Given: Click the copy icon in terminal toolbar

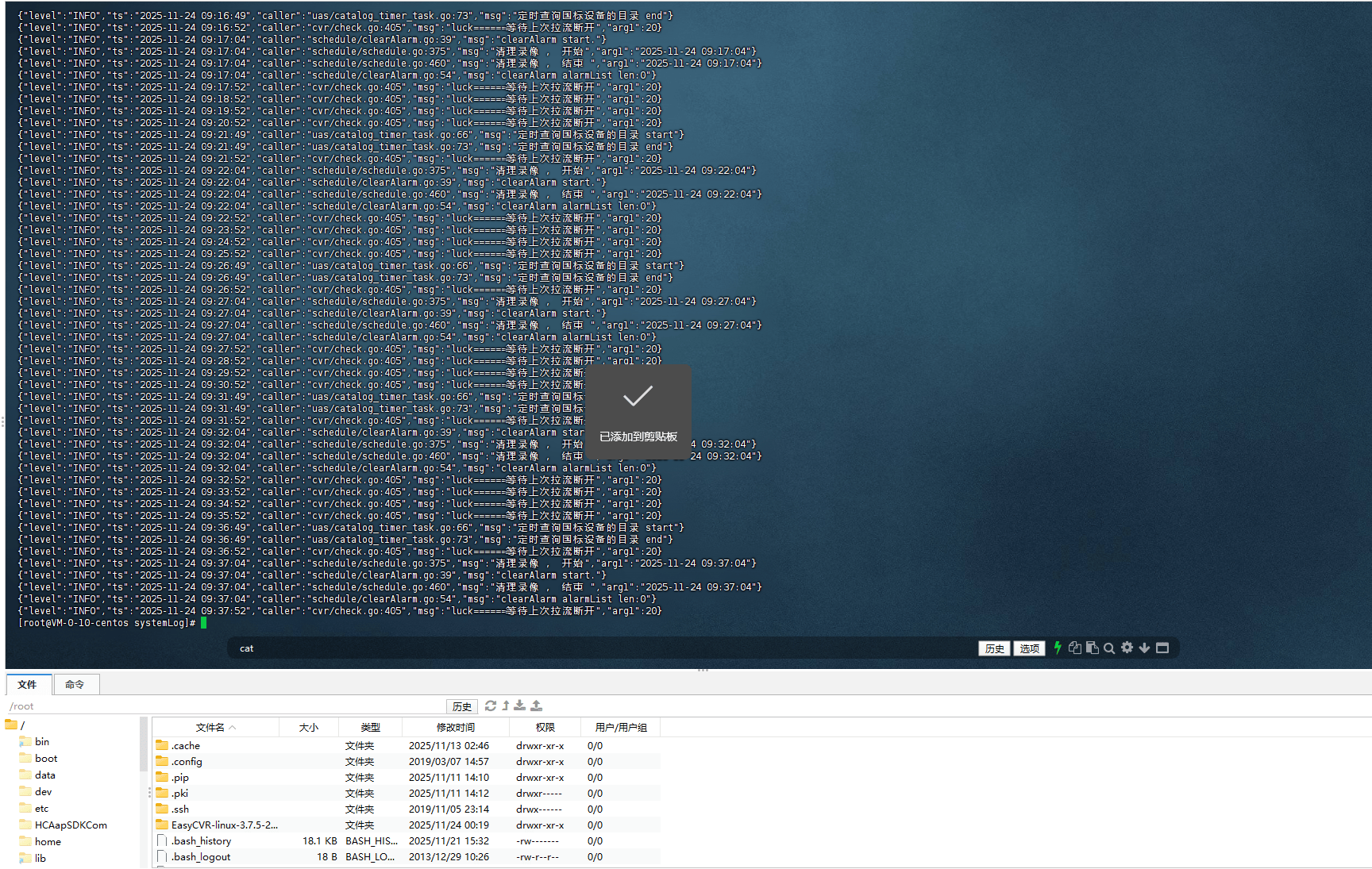Looking at the screenshot, I should pyautogui.click(x=1075, y=648).
